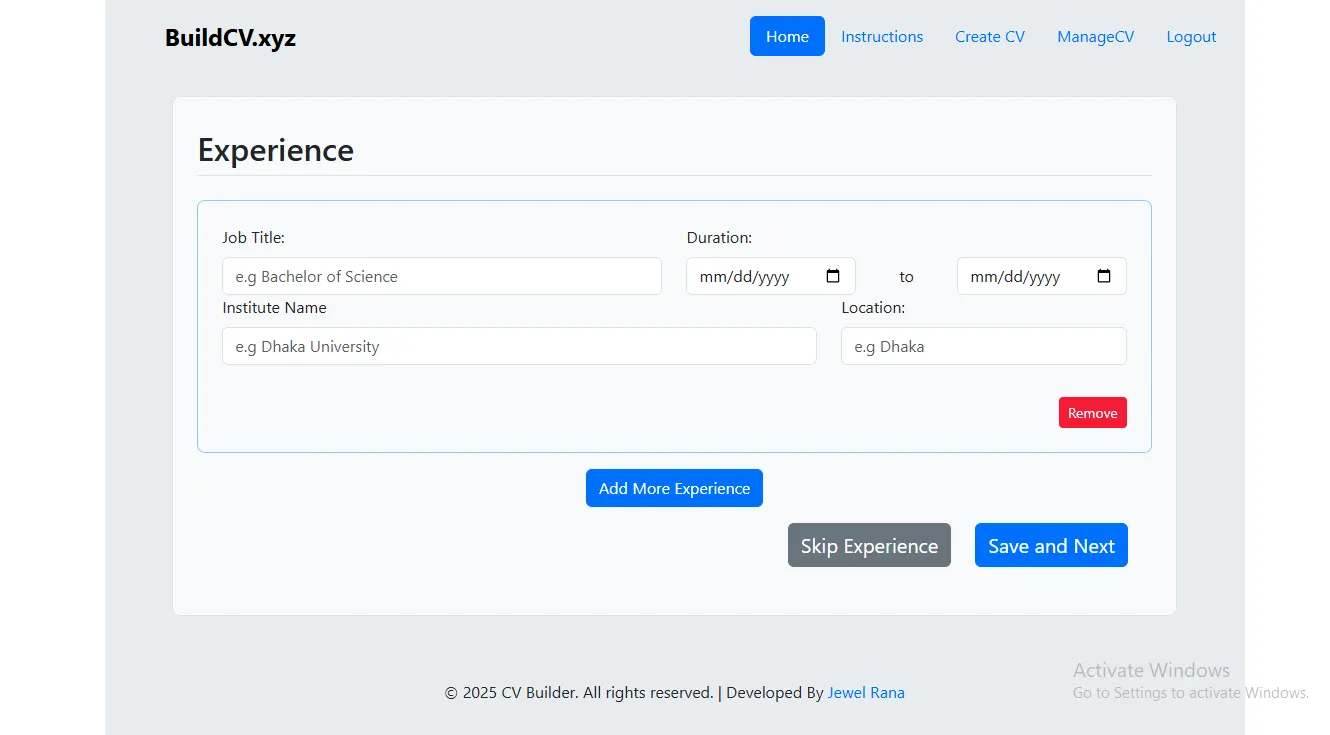Log out using the Logout link

tap(1191, 37)
